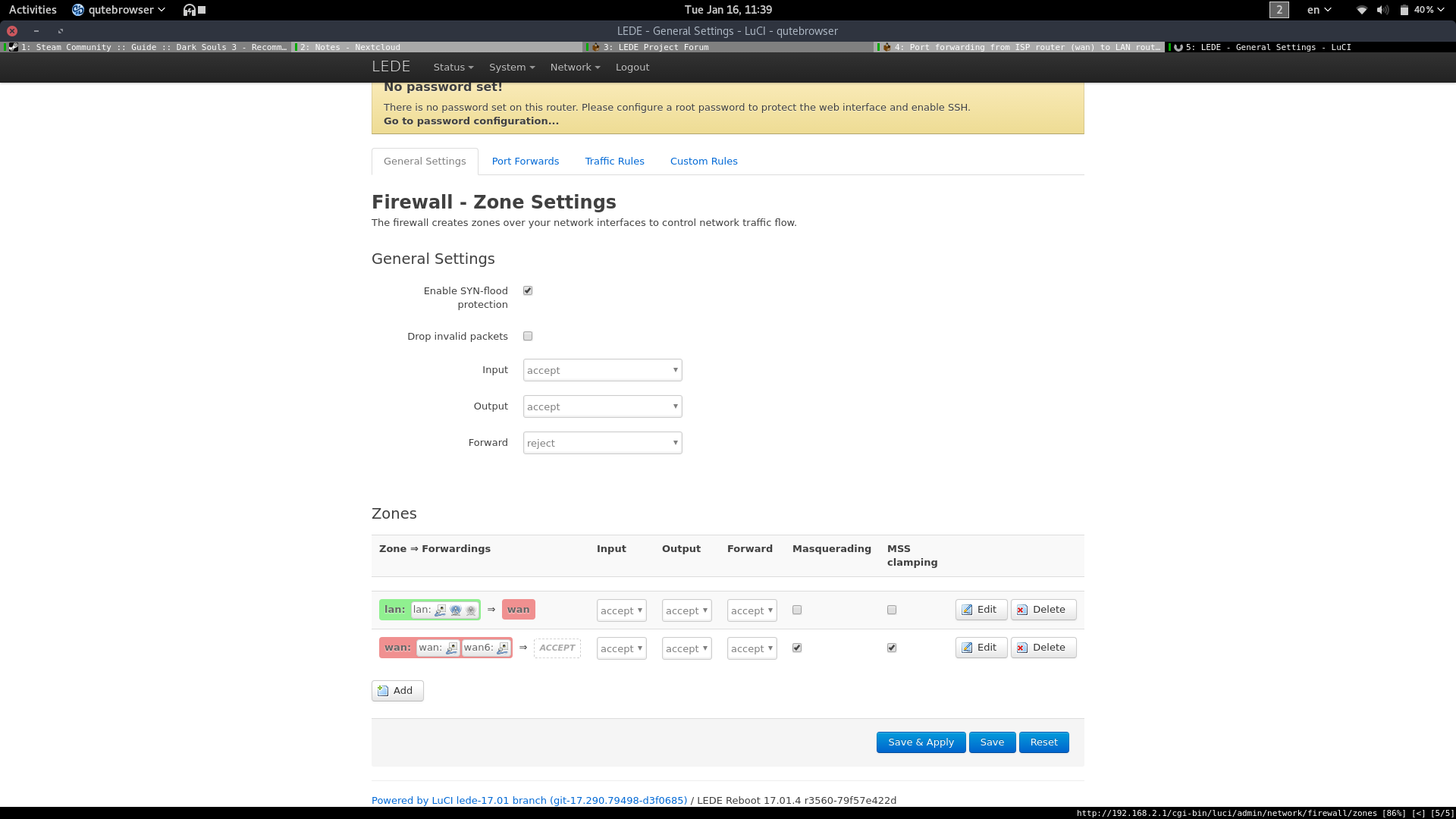Screen dimensions: 1456x819
Task: Switch to the Port Forwards tab
Action: tap(526, 161)
